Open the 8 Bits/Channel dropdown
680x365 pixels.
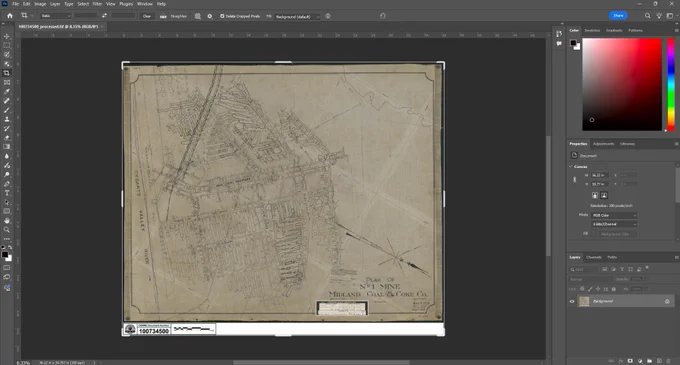click(614, 224)
